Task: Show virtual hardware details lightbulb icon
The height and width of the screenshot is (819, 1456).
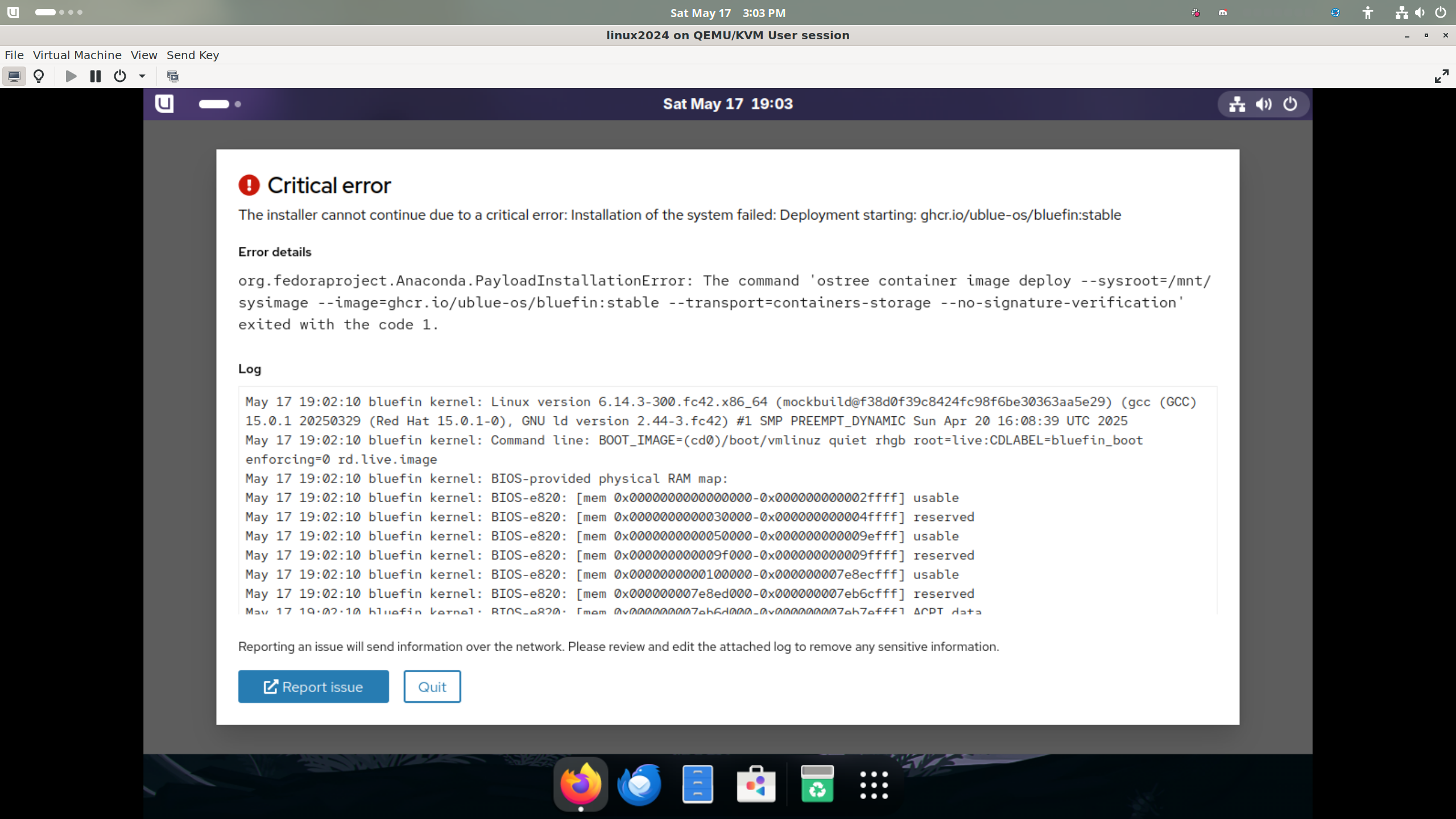Action: (x=39, y=76)
